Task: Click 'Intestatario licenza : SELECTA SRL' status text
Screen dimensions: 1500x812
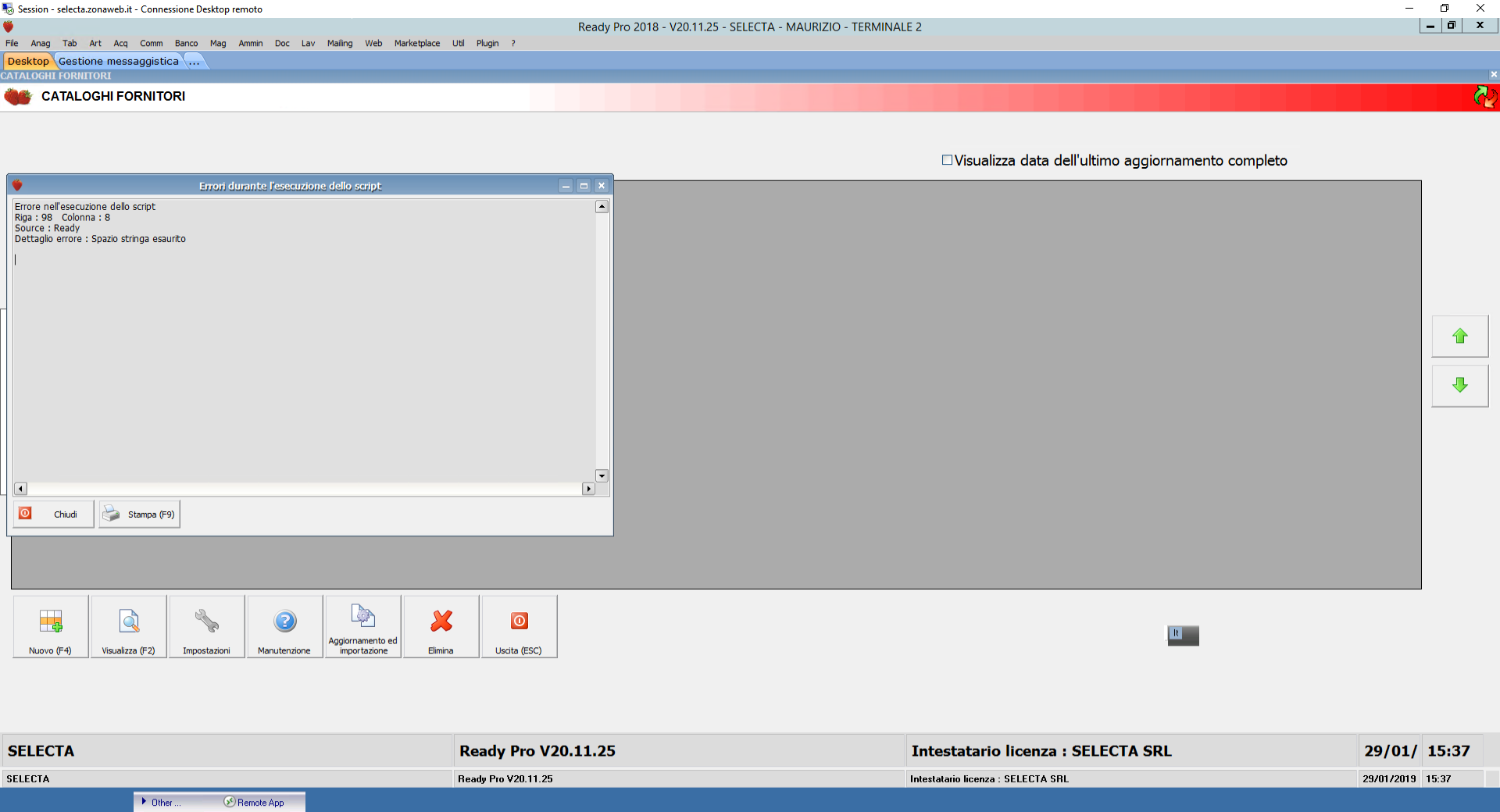Action: tap(1041, 751)
